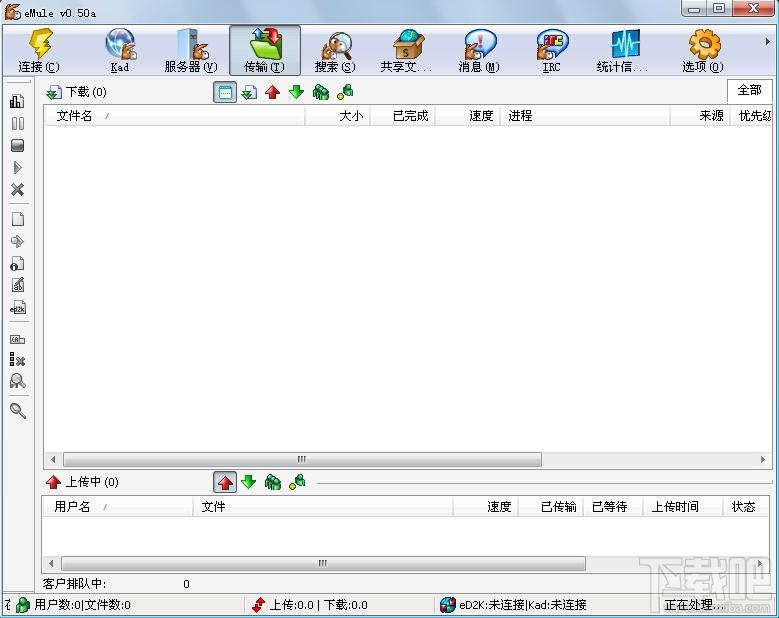Sort downloads by 速度 column
Viewport: 779px width, 618px height.
point(467,116)
